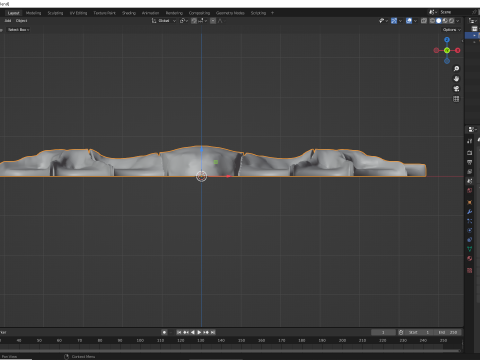
Task: Open the Object menu
Action: pos(21,21)
